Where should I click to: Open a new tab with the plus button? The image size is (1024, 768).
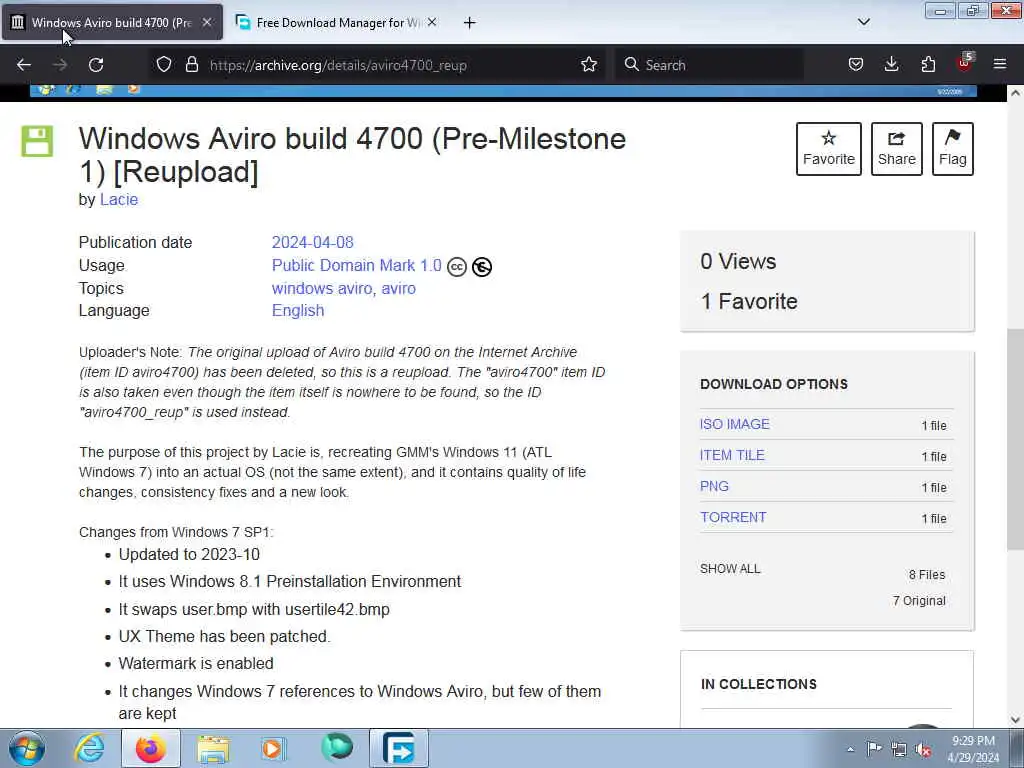(469, 23)
